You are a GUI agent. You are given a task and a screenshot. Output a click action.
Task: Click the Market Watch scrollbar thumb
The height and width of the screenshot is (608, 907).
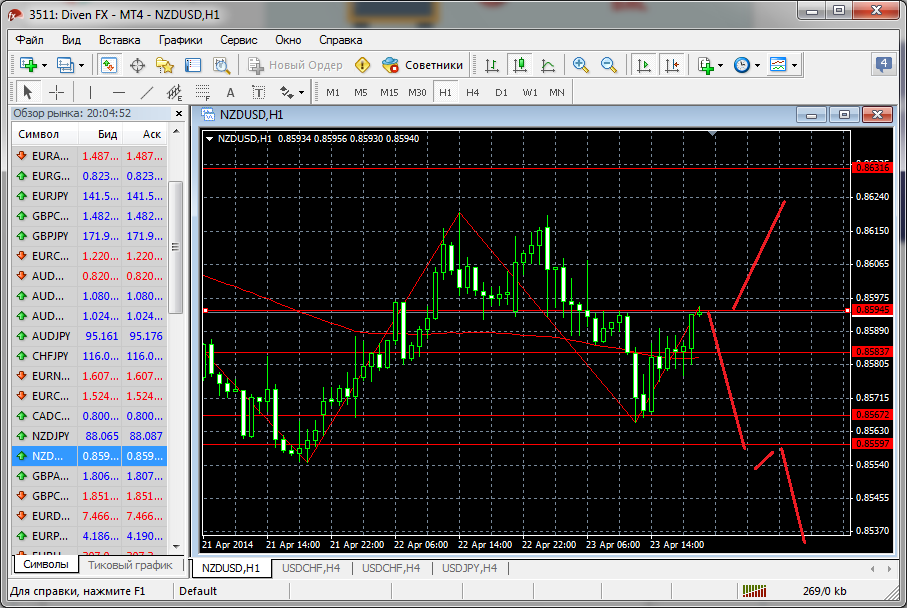(x=175, y=247)
